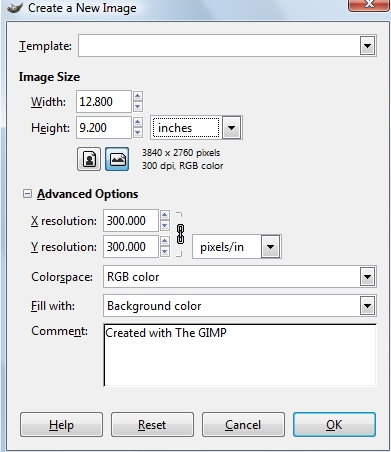Increase Height with up arrow

[x=138, y=122]
